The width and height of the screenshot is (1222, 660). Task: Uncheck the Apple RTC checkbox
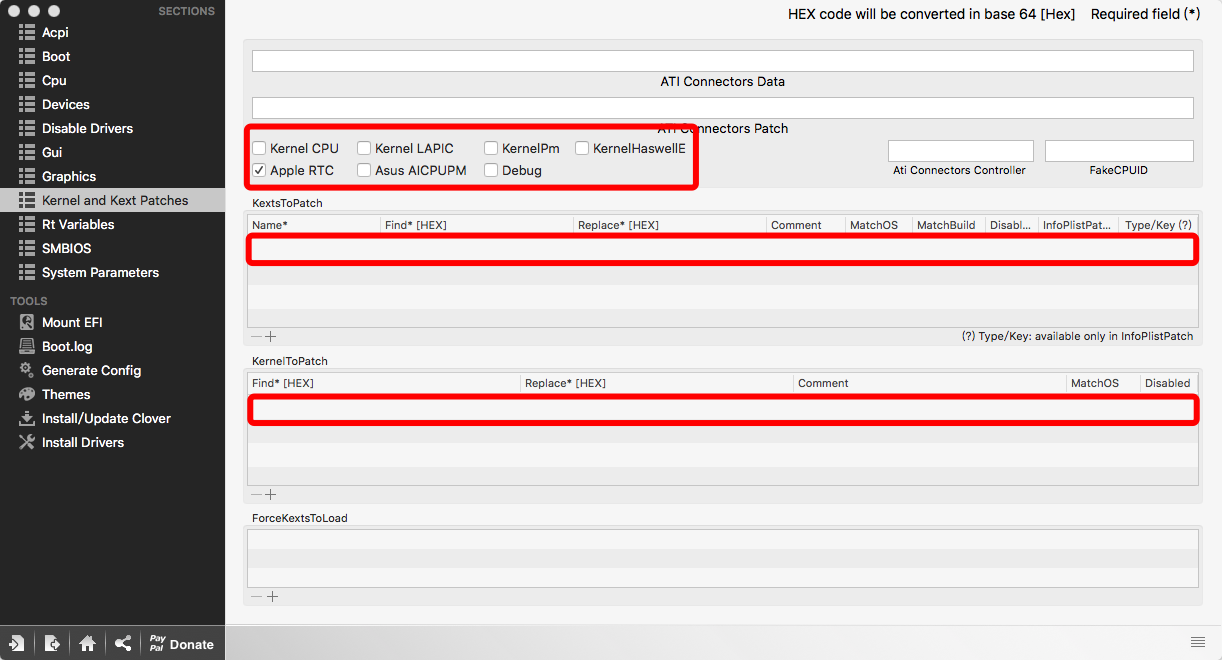click(259, 170)
